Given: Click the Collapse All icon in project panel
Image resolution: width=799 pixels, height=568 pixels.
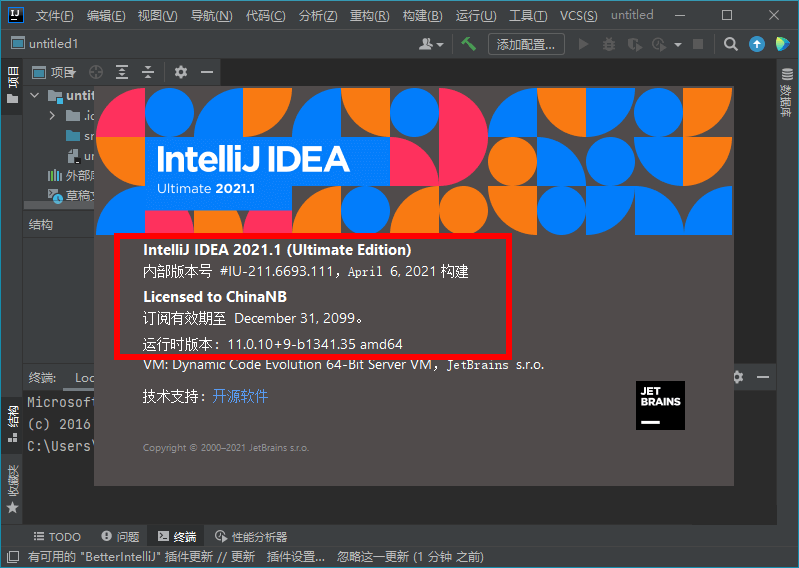Looking at the screenshot, I should [148, 72].
